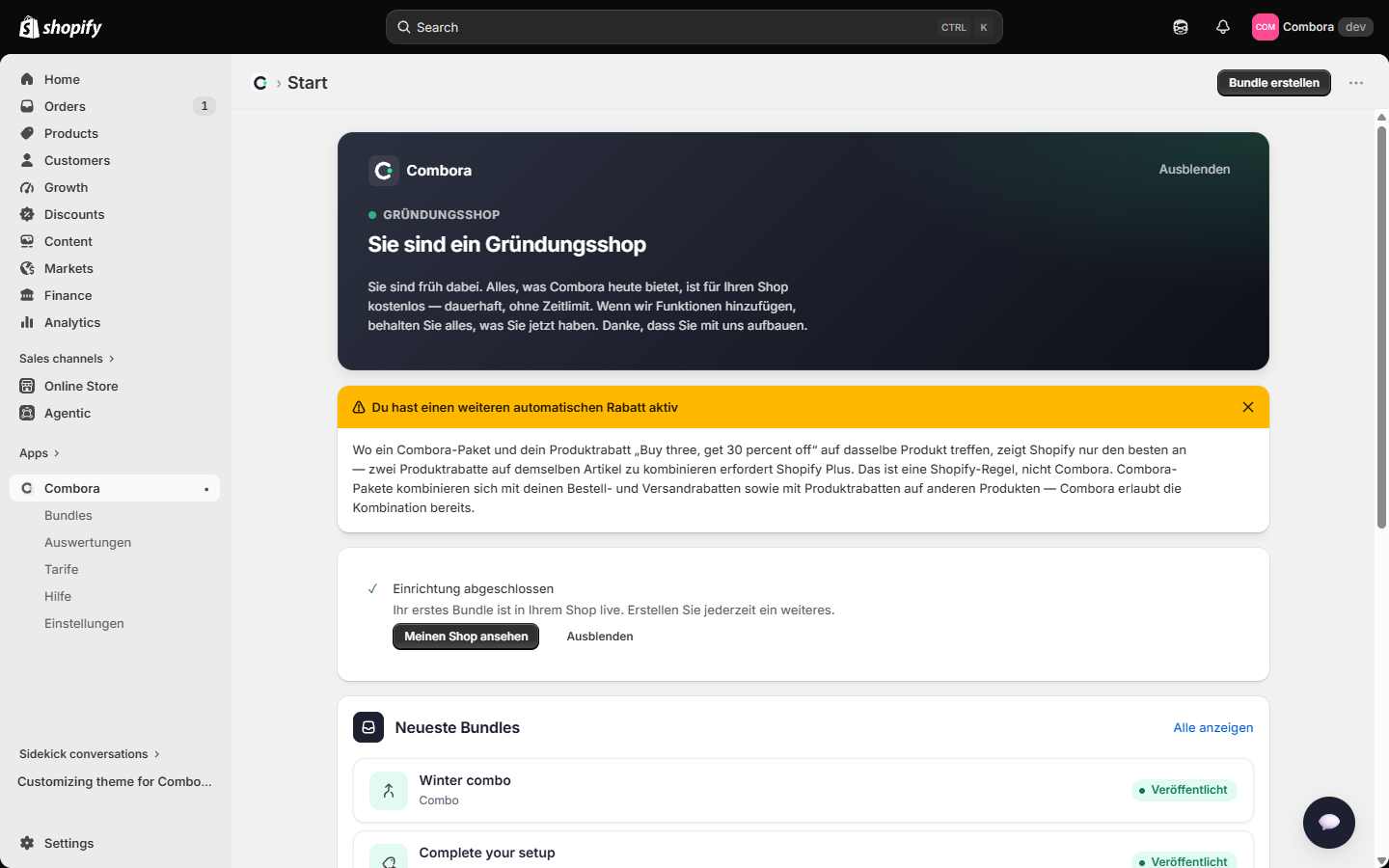Click Ausblenden next to Meinen Shop ansehen
Screen dimensions: 1389x868
pyautogui.click(x=600, y=637)
